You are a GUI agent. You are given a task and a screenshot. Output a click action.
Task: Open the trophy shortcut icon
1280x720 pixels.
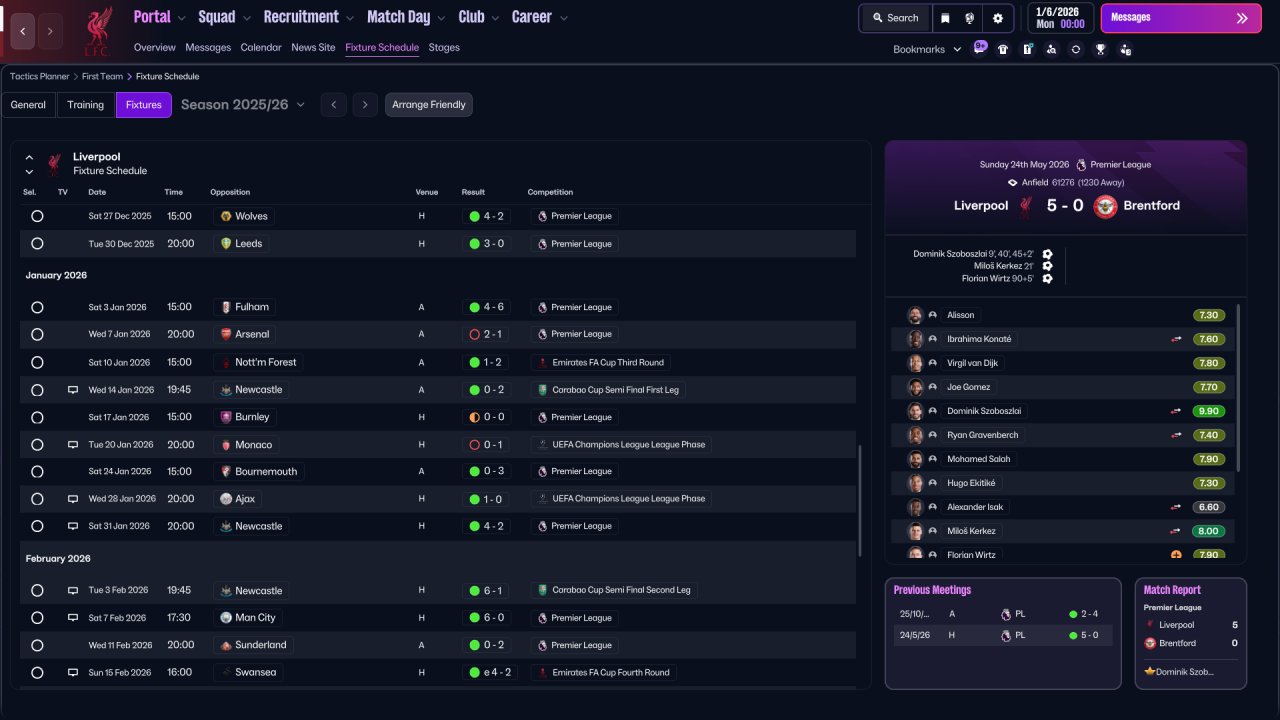[x=1101, y=49]
